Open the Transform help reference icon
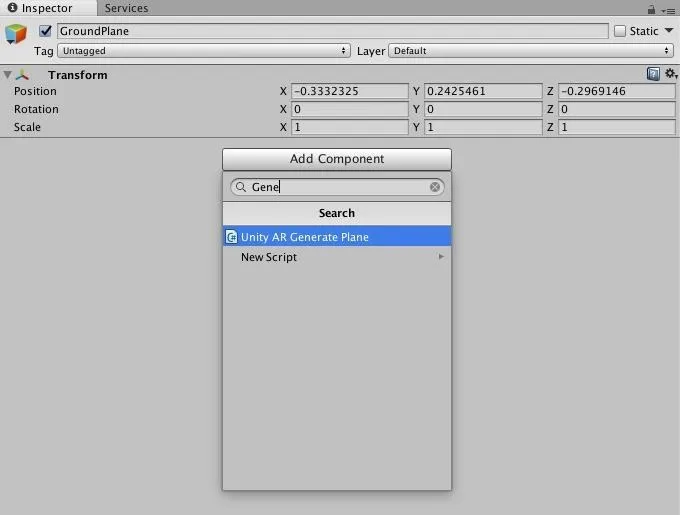Image resolution: width=680 pixels, height=515 pixels. coord(653,74)
